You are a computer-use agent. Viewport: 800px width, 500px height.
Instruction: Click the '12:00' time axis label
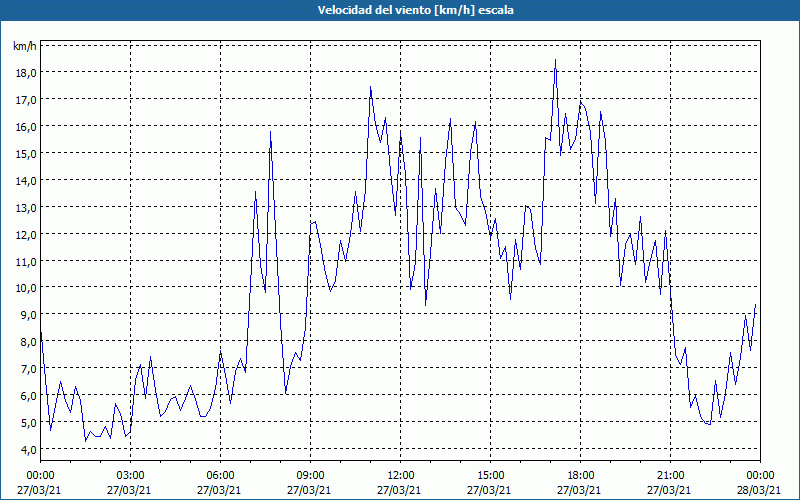[401, 476]
